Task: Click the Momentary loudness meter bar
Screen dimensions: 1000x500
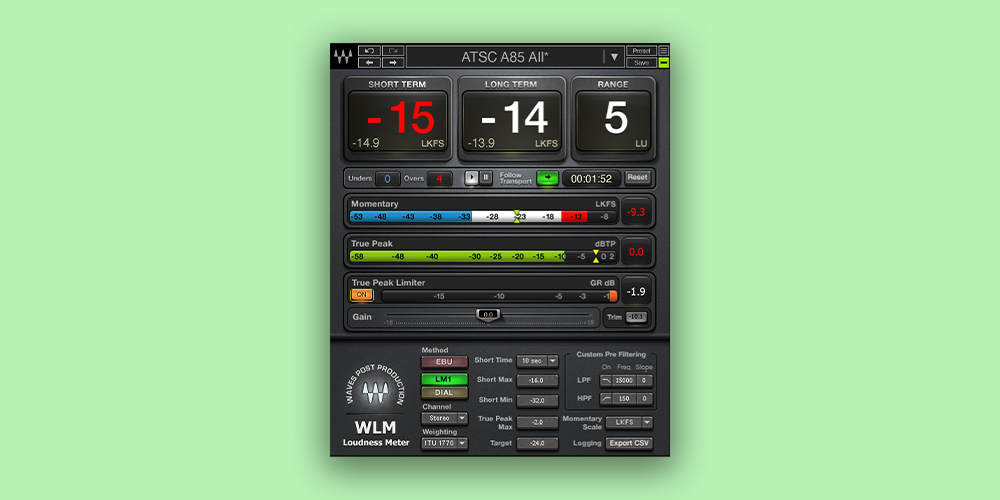Action: click(x=483, y=217)
